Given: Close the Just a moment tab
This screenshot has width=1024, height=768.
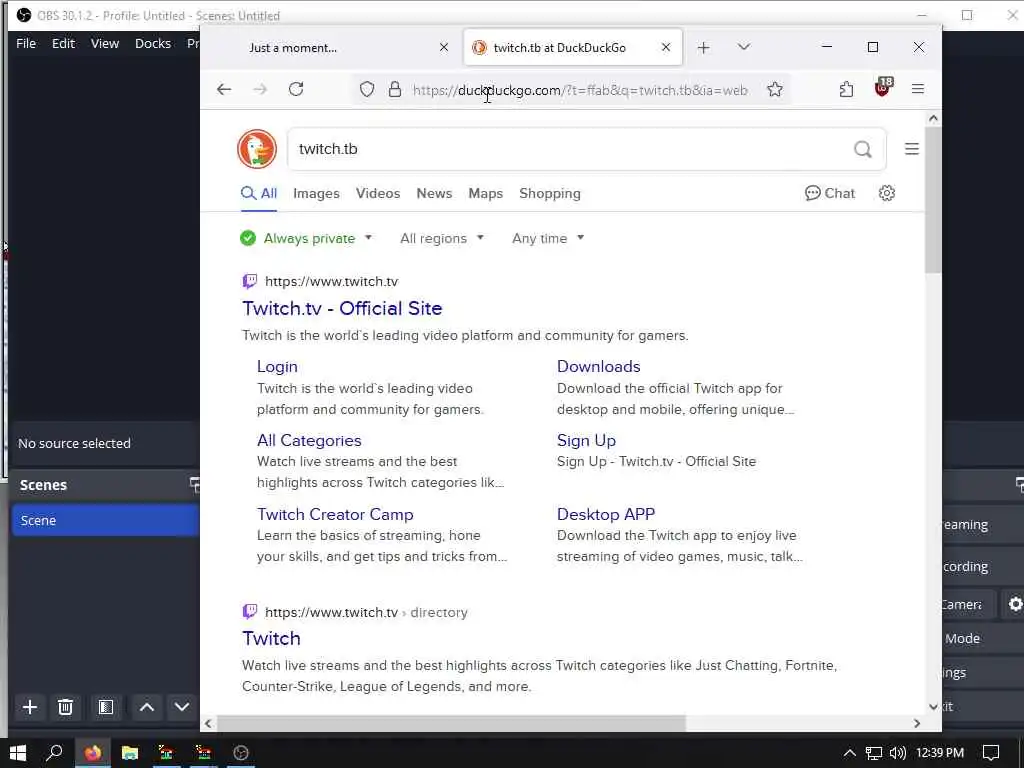Looking at the screenshot, I should point(443,48).
